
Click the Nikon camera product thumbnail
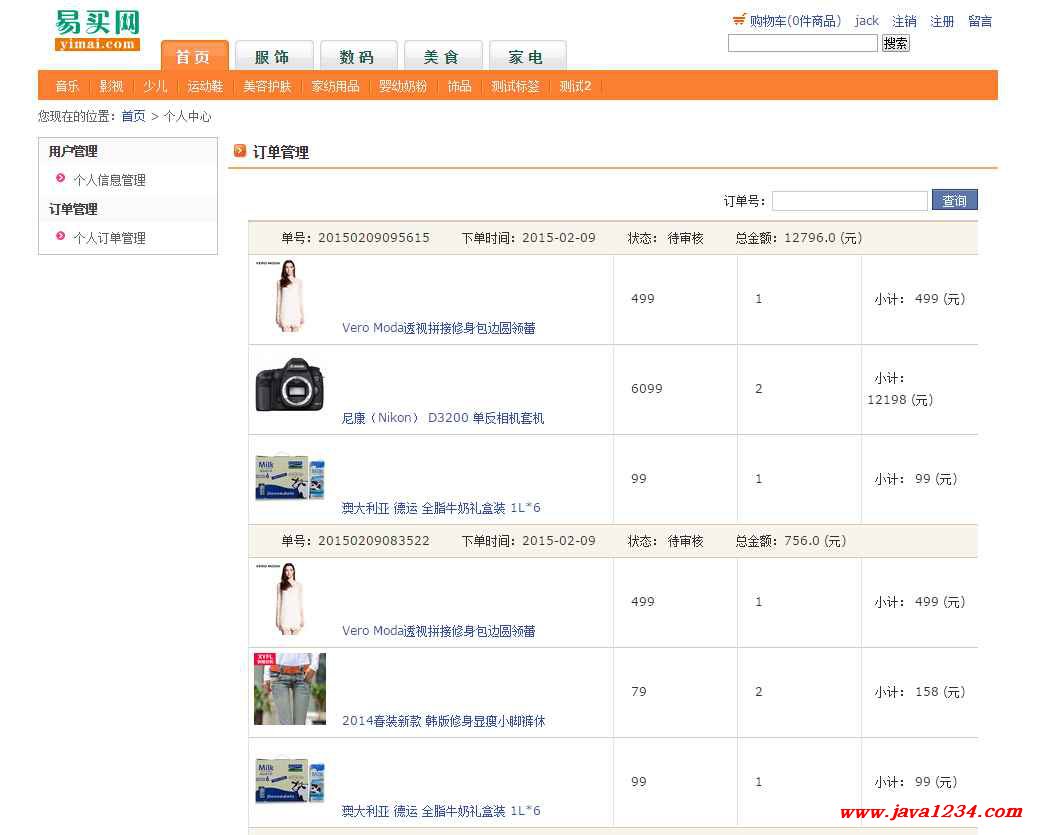[x=290, y=385]
